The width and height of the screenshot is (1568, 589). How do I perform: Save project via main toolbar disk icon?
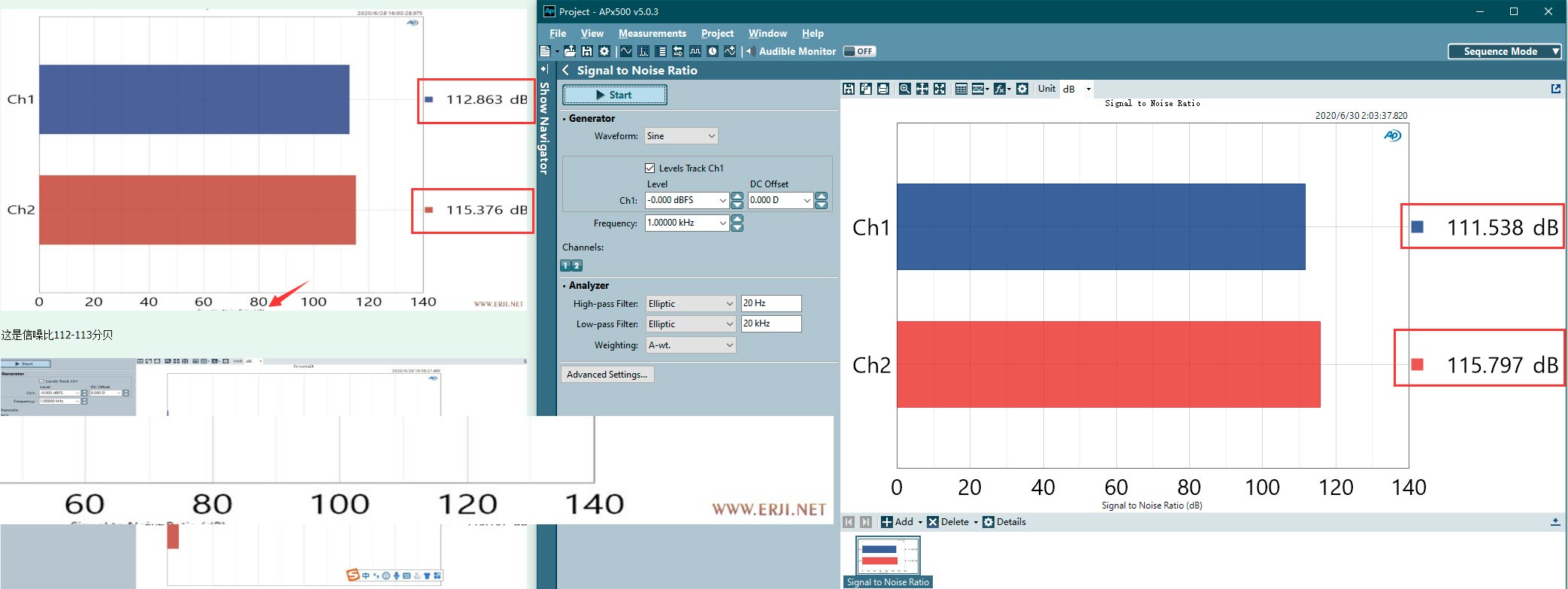[x=587, y=51]
